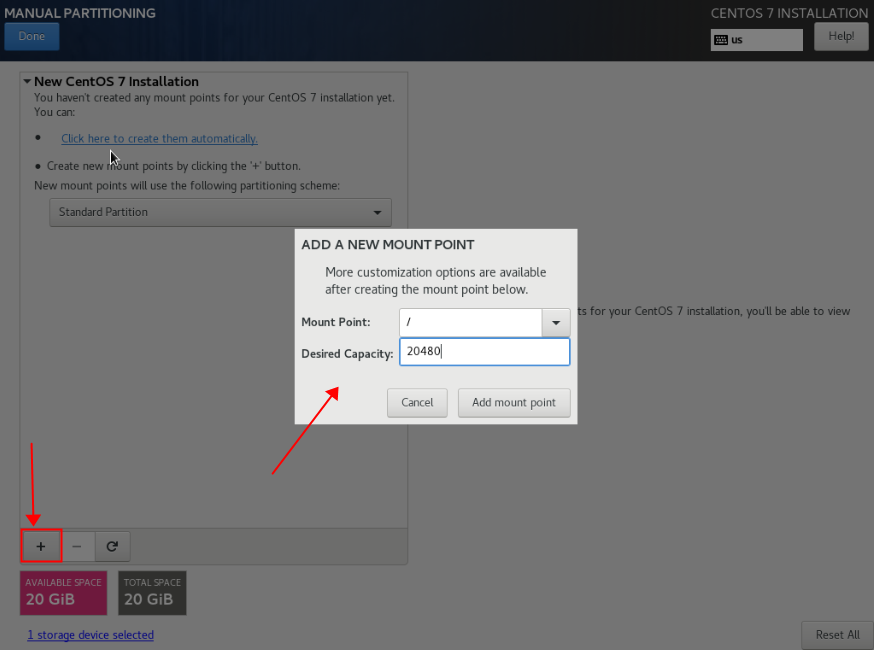
Task: Click the keyboard layout icon beside us
Action: click(721, 40)
